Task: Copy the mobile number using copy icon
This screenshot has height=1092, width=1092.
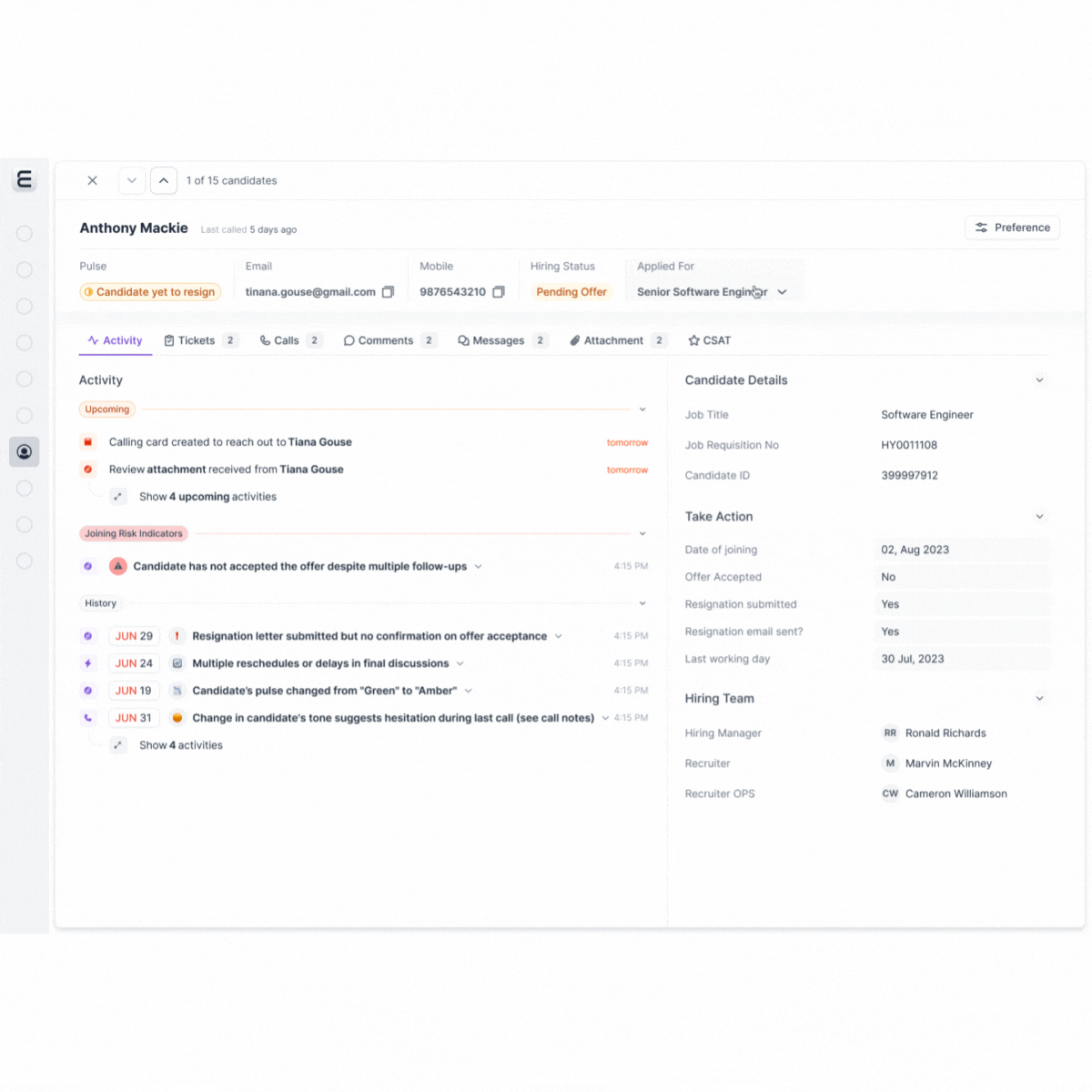Action: click(499, 292)
